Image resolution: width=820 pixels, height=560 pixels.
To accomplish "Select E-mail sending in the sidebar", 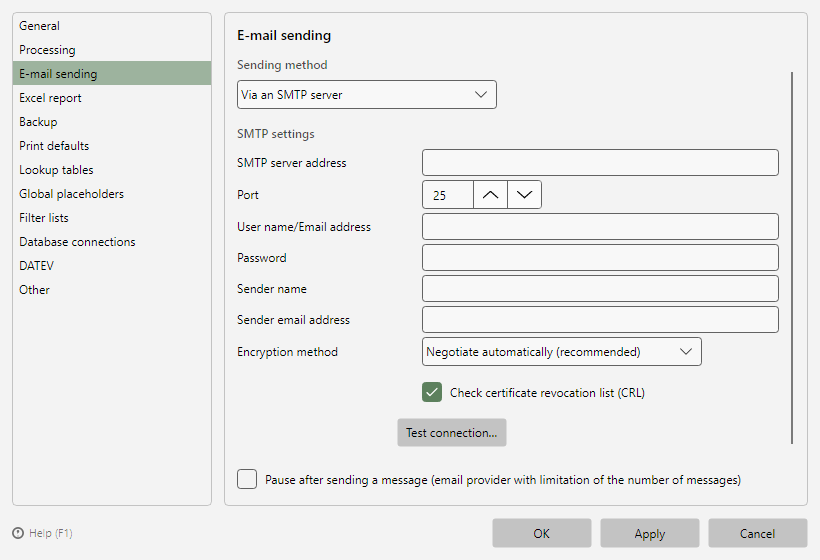I will point(112,74).
